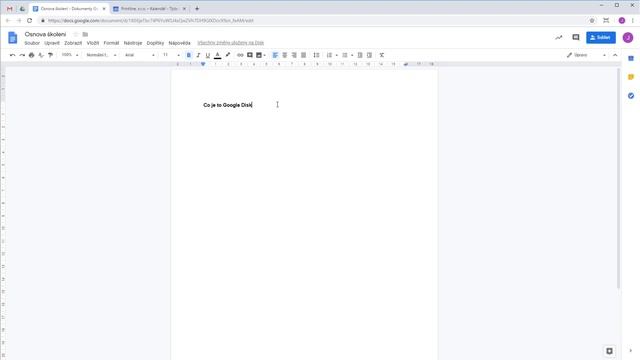Open the Doplňky menu
The width and height of the screenshot is (640, 360).
pos(155,43)
